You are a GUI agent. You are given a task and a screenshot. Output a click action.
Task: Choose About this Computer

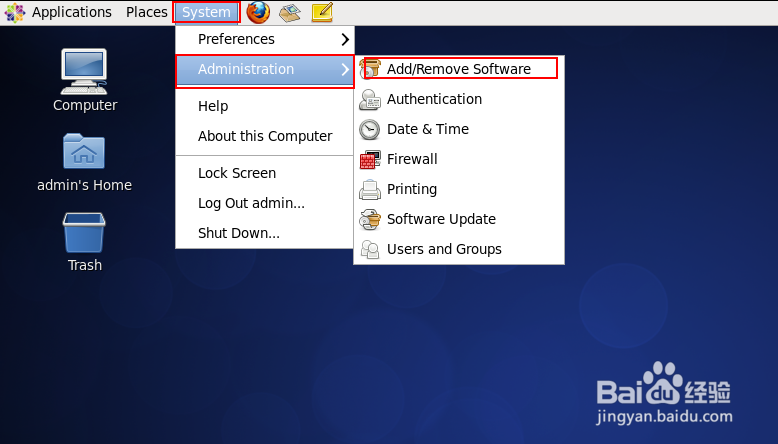265,136
